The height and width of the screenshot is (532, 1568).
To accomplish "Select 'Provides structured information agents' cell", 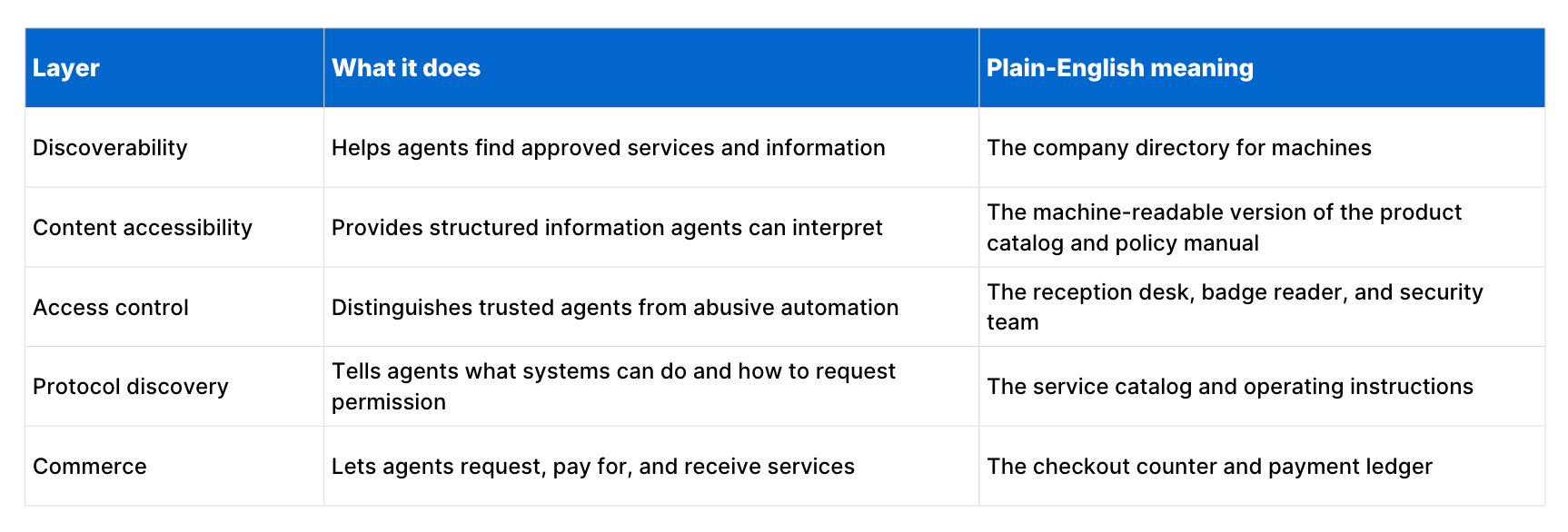I will [651, 228].
